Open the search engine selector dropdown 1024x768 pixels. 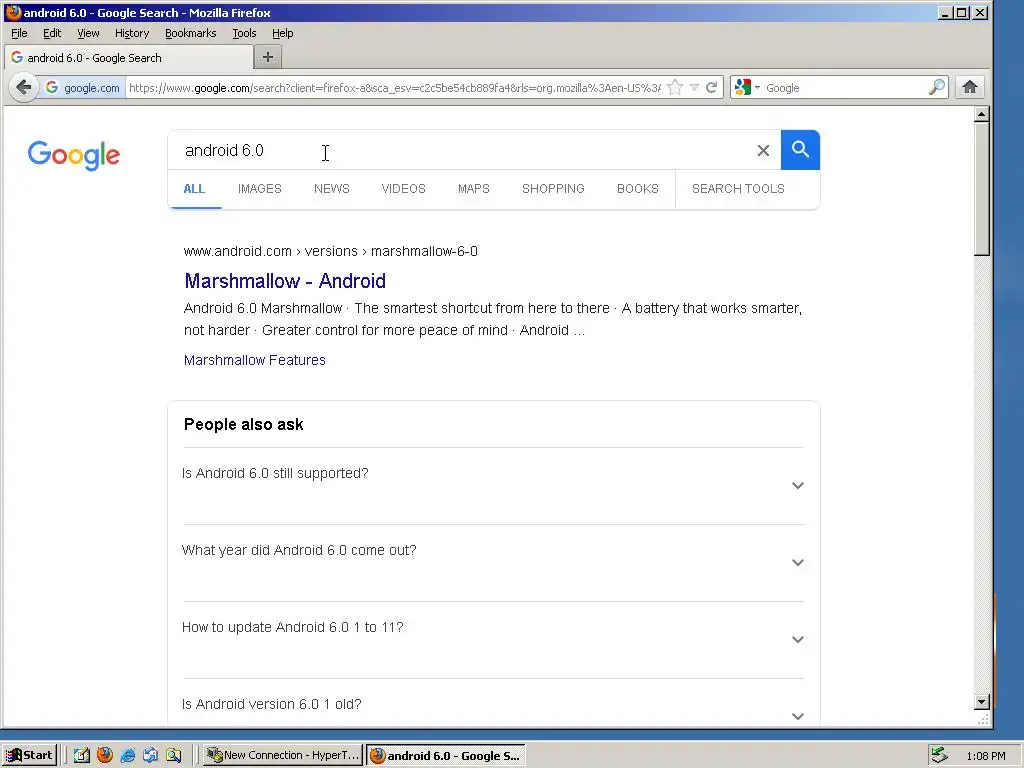pos(747,87)
